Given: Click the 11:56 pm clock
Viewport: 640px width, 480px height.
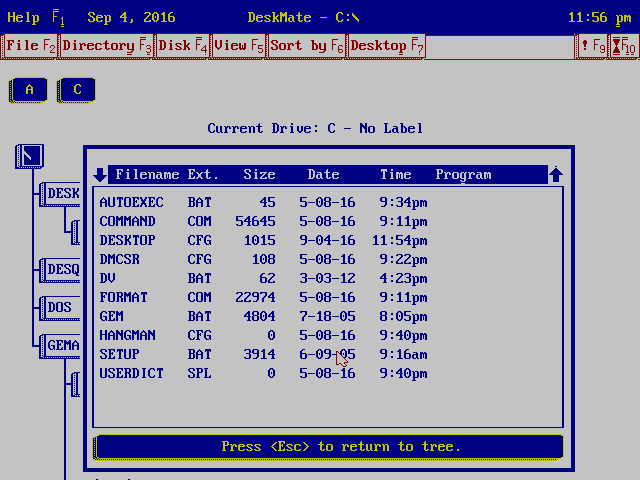Looking at the screenshot, I should [x=600, y=18].
